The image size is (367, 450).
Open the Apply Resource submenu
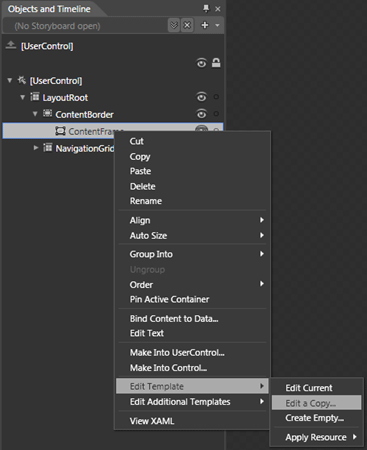[316, 437]
